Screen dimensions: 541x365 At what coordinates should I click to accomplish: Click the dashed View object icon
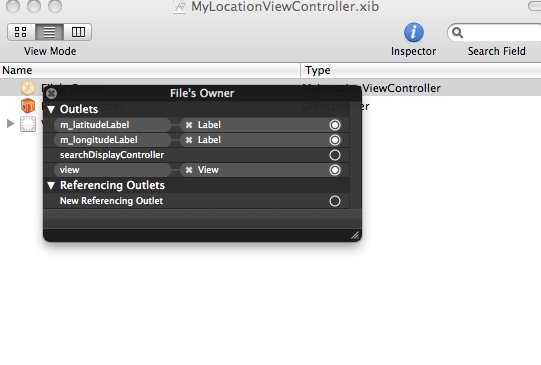28,124
